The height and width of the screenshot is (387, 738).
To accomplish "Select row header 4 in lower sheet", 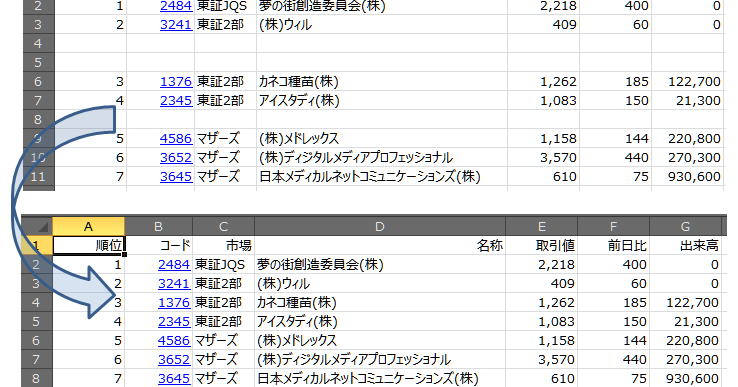I will click(x=37, y=302).
